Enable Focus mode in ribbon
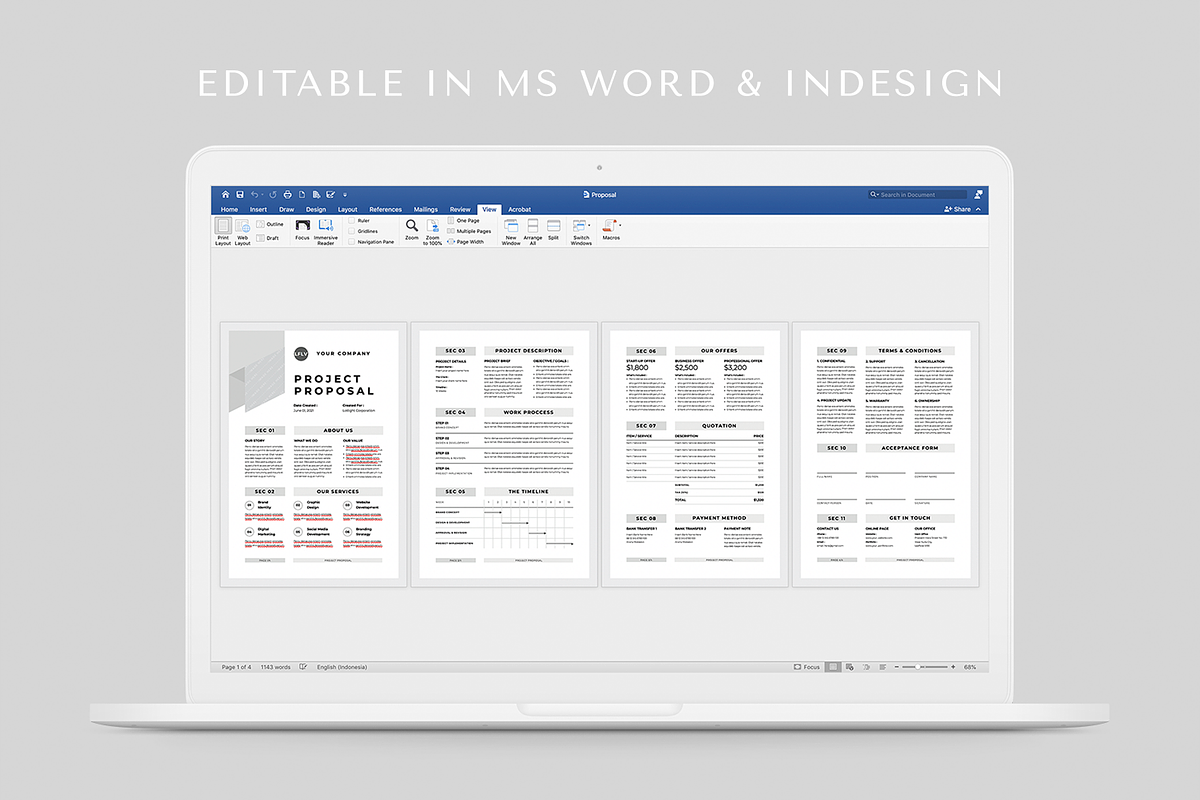 302,230
